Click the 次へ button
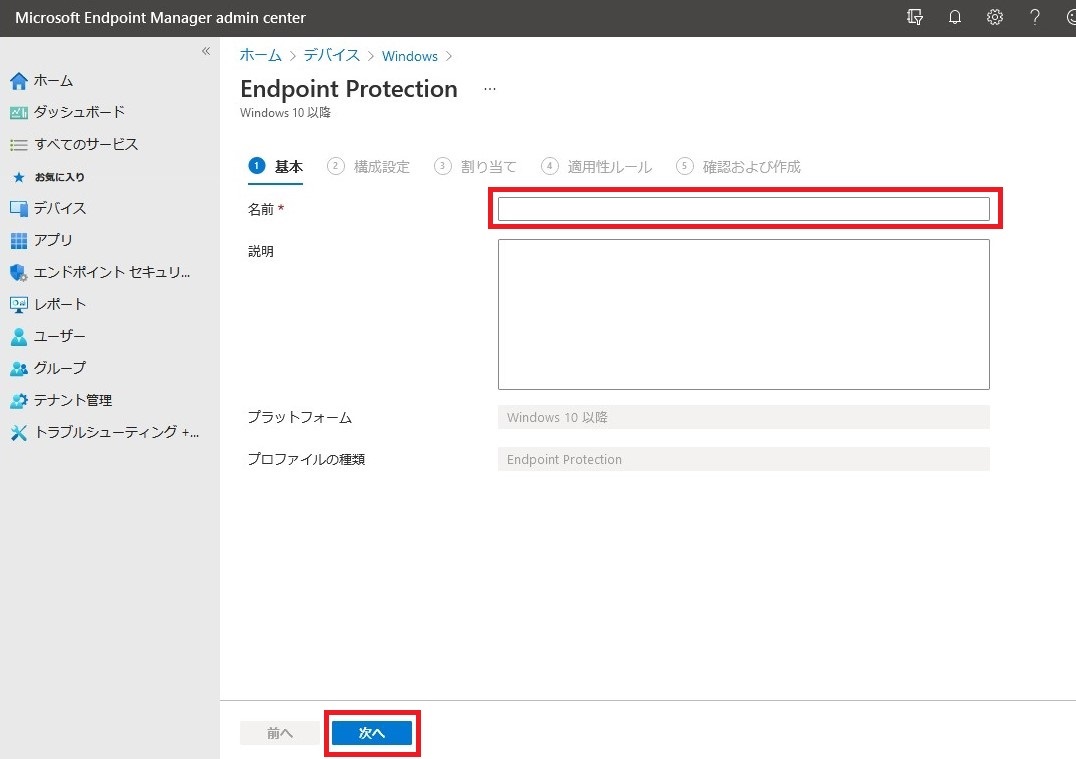Screen dimensions: 1076x759 pyautogui.click(x=372, y=733)
